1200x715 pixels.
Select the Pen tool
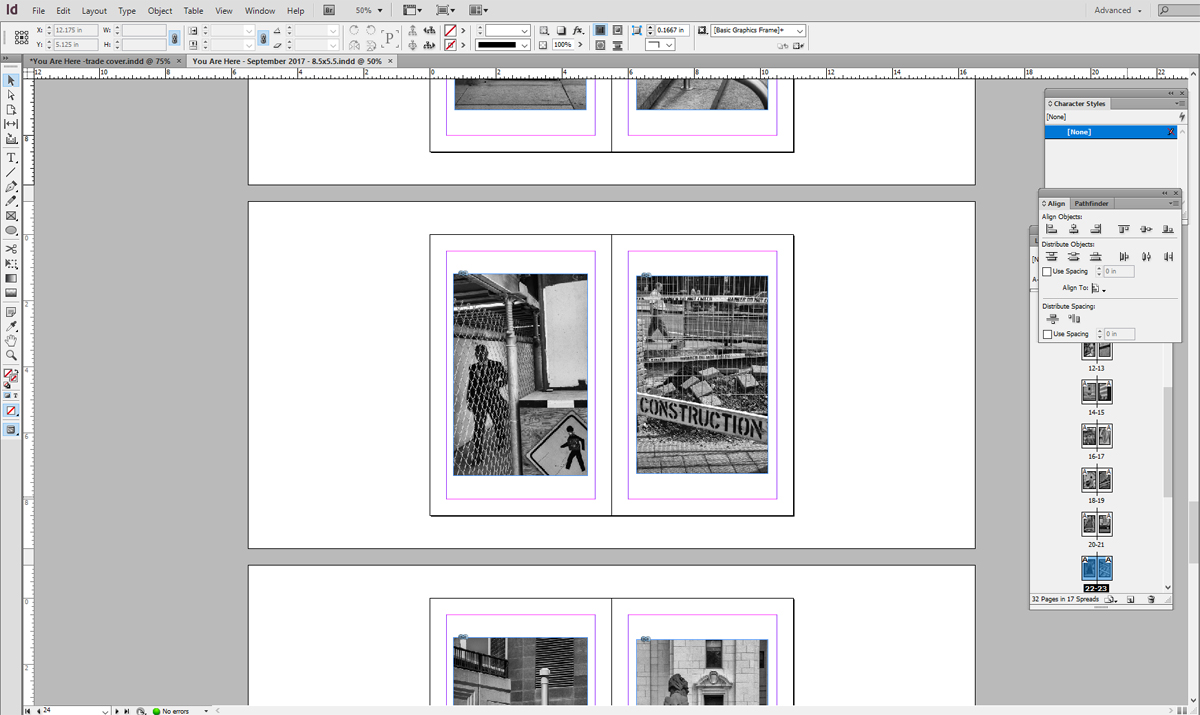click(11, 187)
